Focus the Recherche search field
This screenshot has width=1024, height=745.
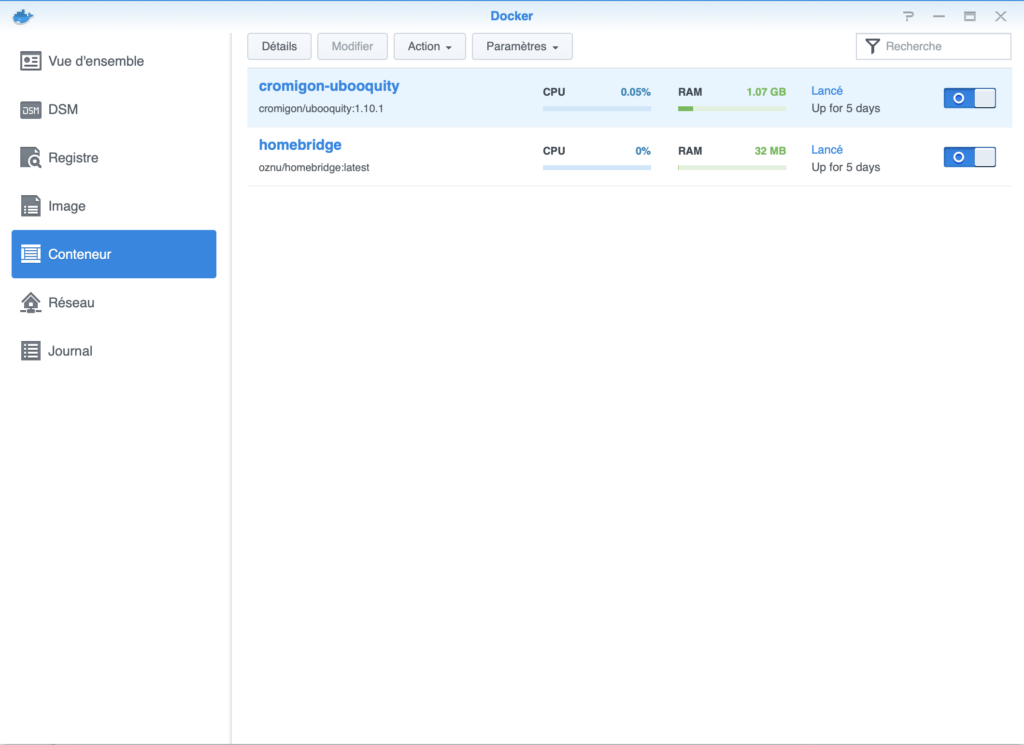point(933,46)
